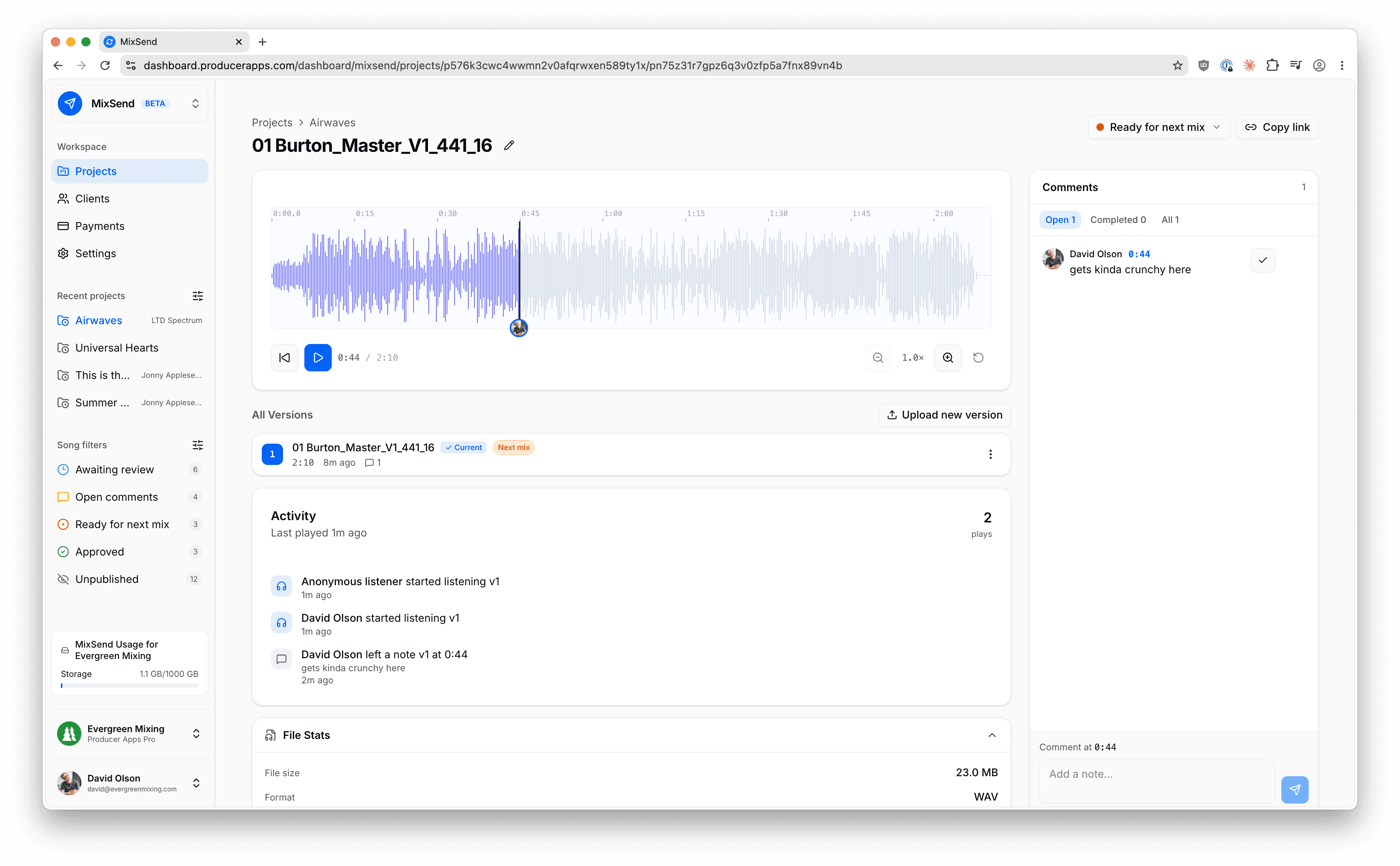Bookmark this page with the star
The image size is (1400, 866).
point(1177,65)
